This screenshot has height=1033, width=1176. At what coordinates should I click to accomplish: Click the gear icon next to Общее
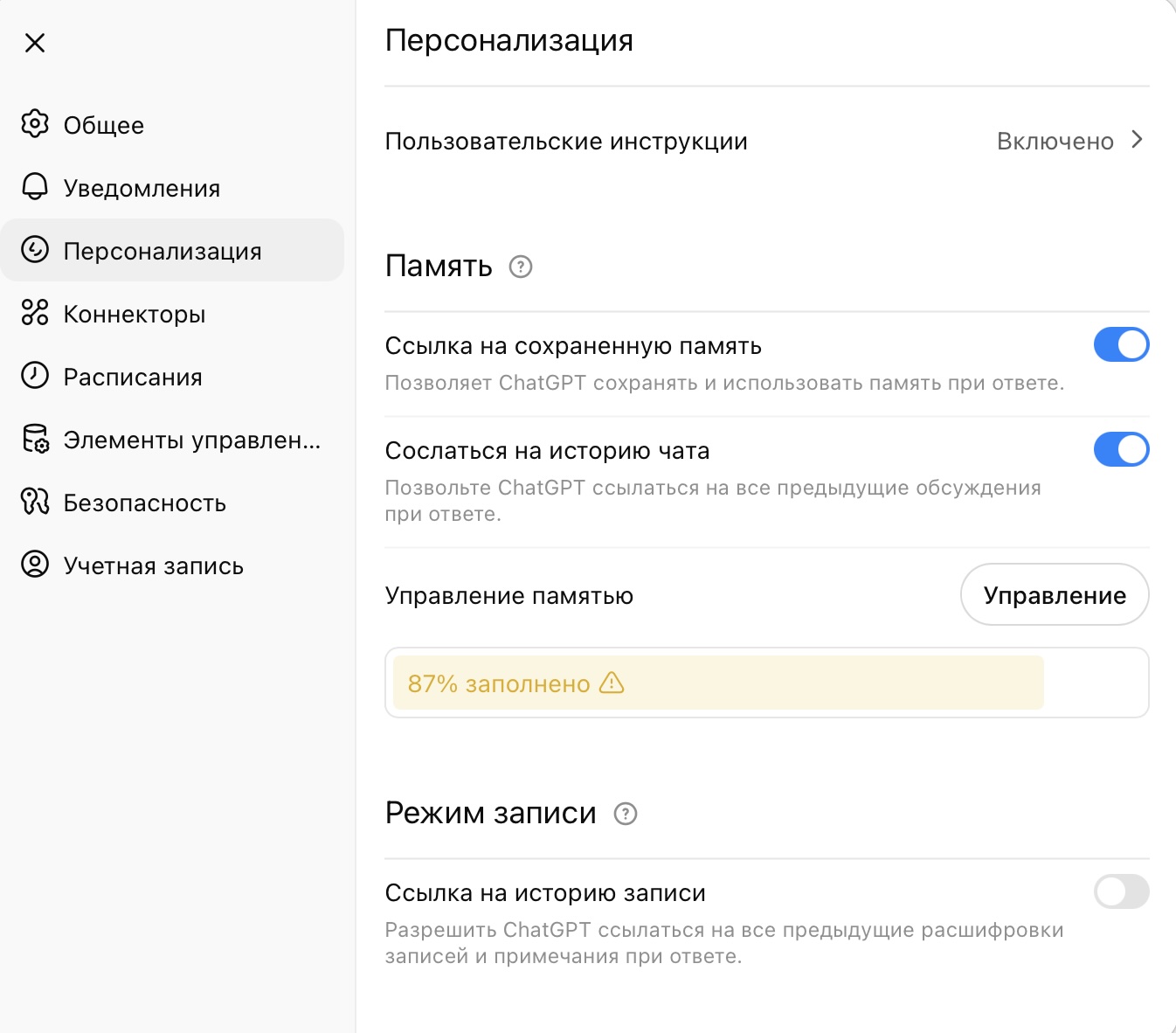coord(35,124)
